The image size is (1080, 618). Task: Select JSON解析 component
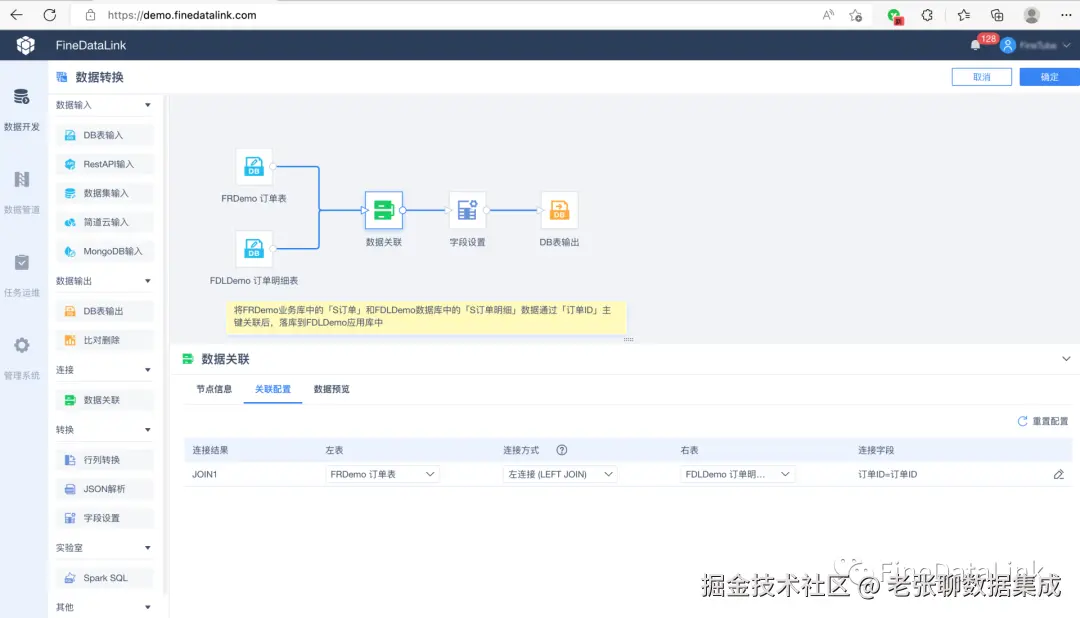click(x=105, y=489)
